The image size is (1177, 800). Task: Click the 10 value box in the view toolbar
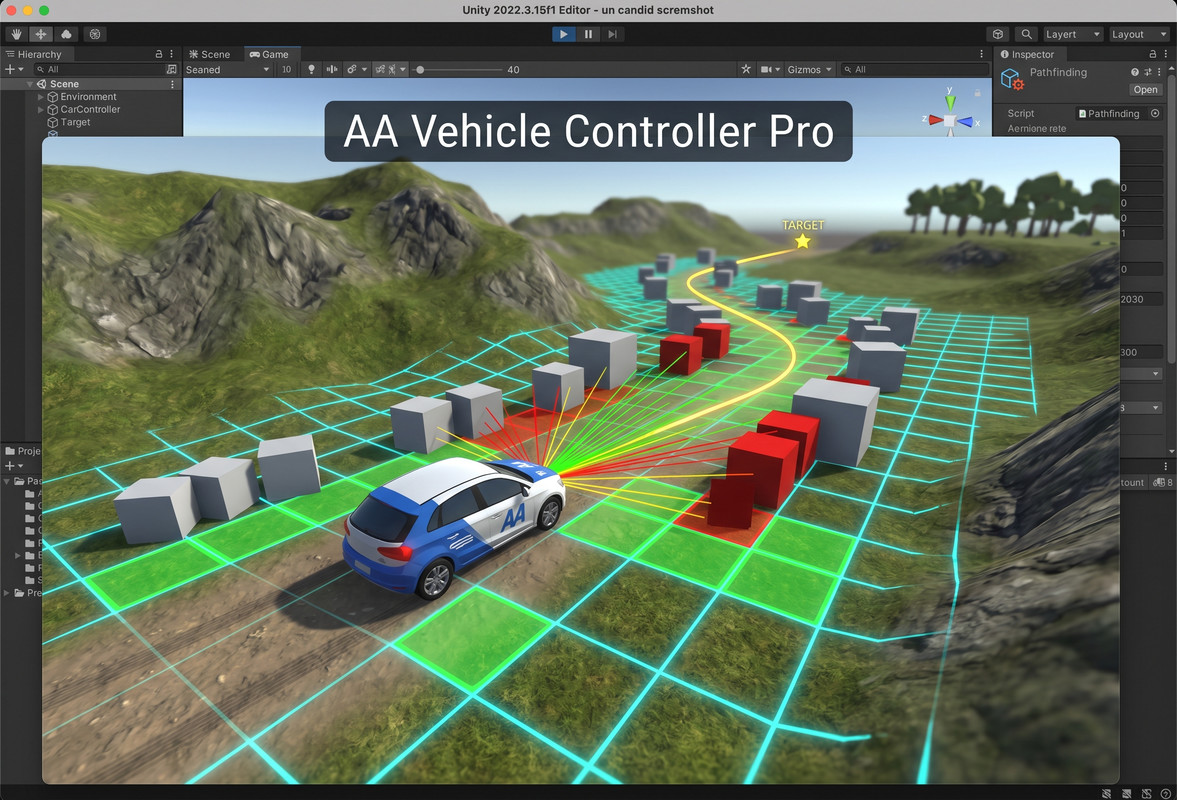(286, 69)
